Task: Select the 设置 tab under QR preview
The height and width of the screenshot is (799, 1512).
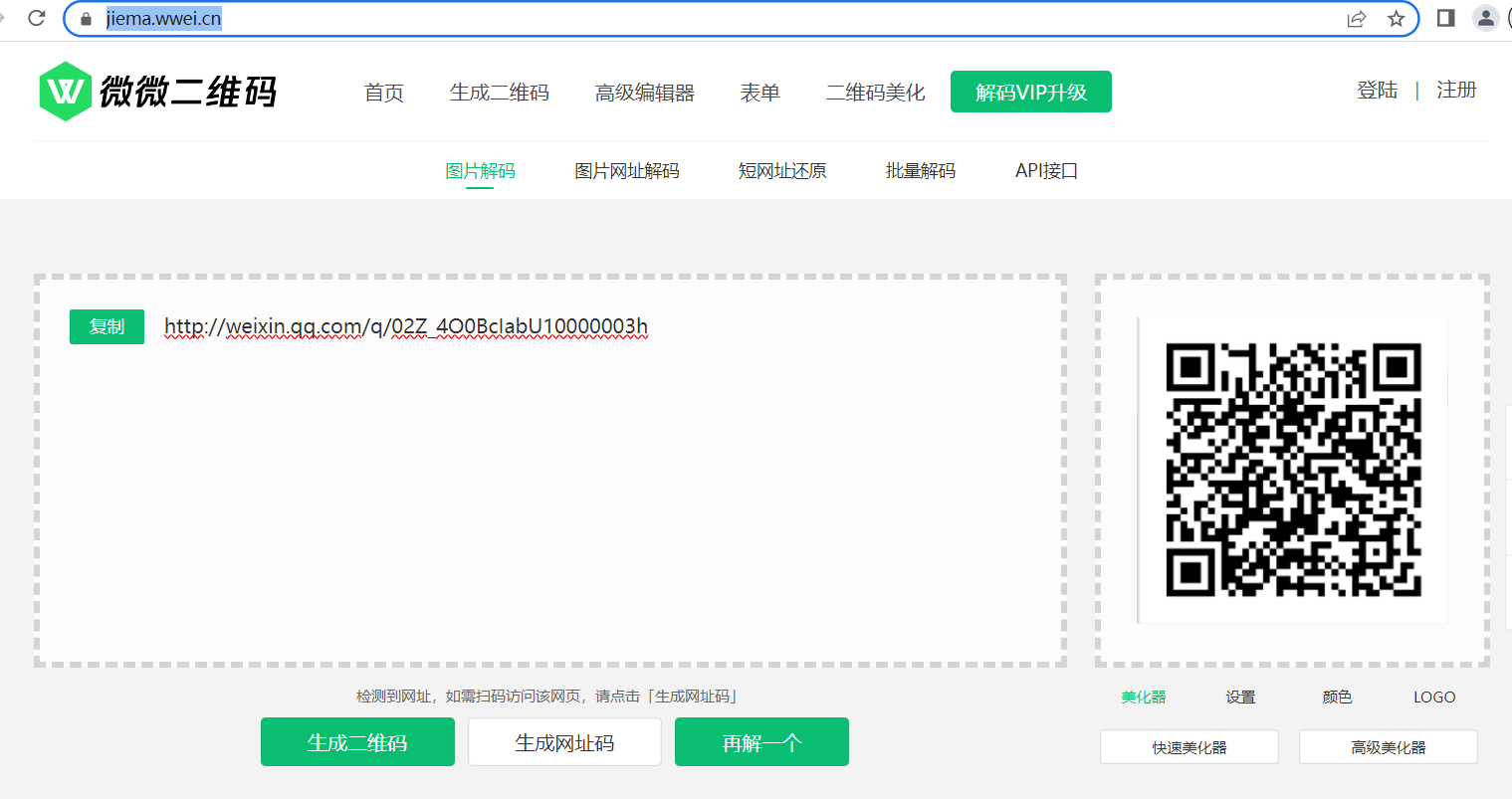Action: (x=1240, y=697)
